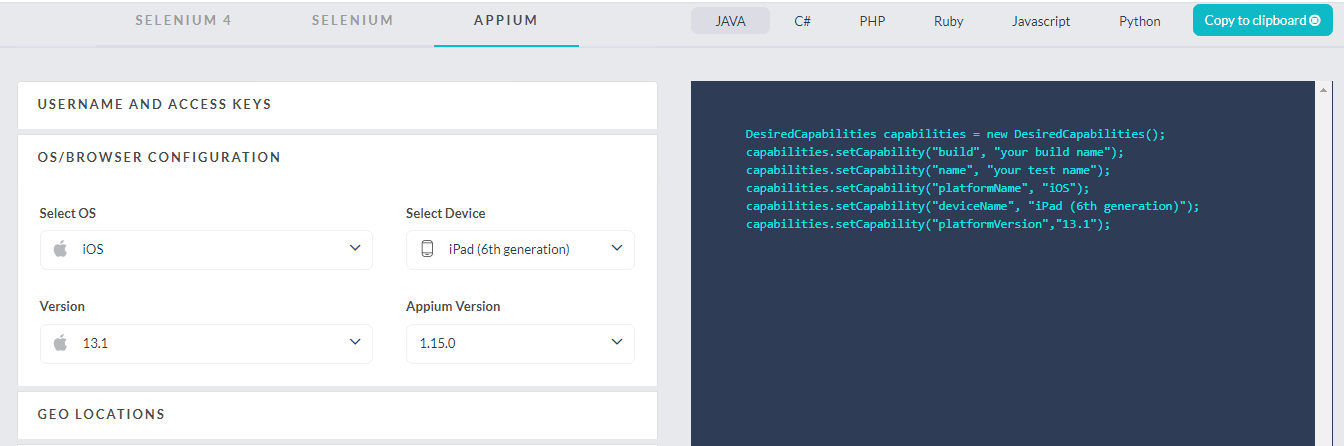Click the circular icon on Copy to clipboard
Image resolution: width=1344 pixels, height=446 pixels.
(x=1314, y=20)
